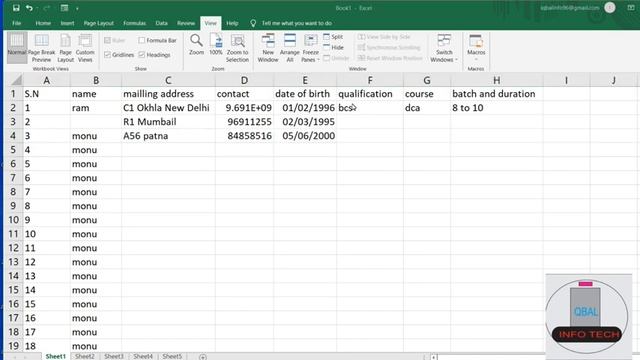640x360 pixels.
Task: Open a New Window
Action: pos(268,47)
